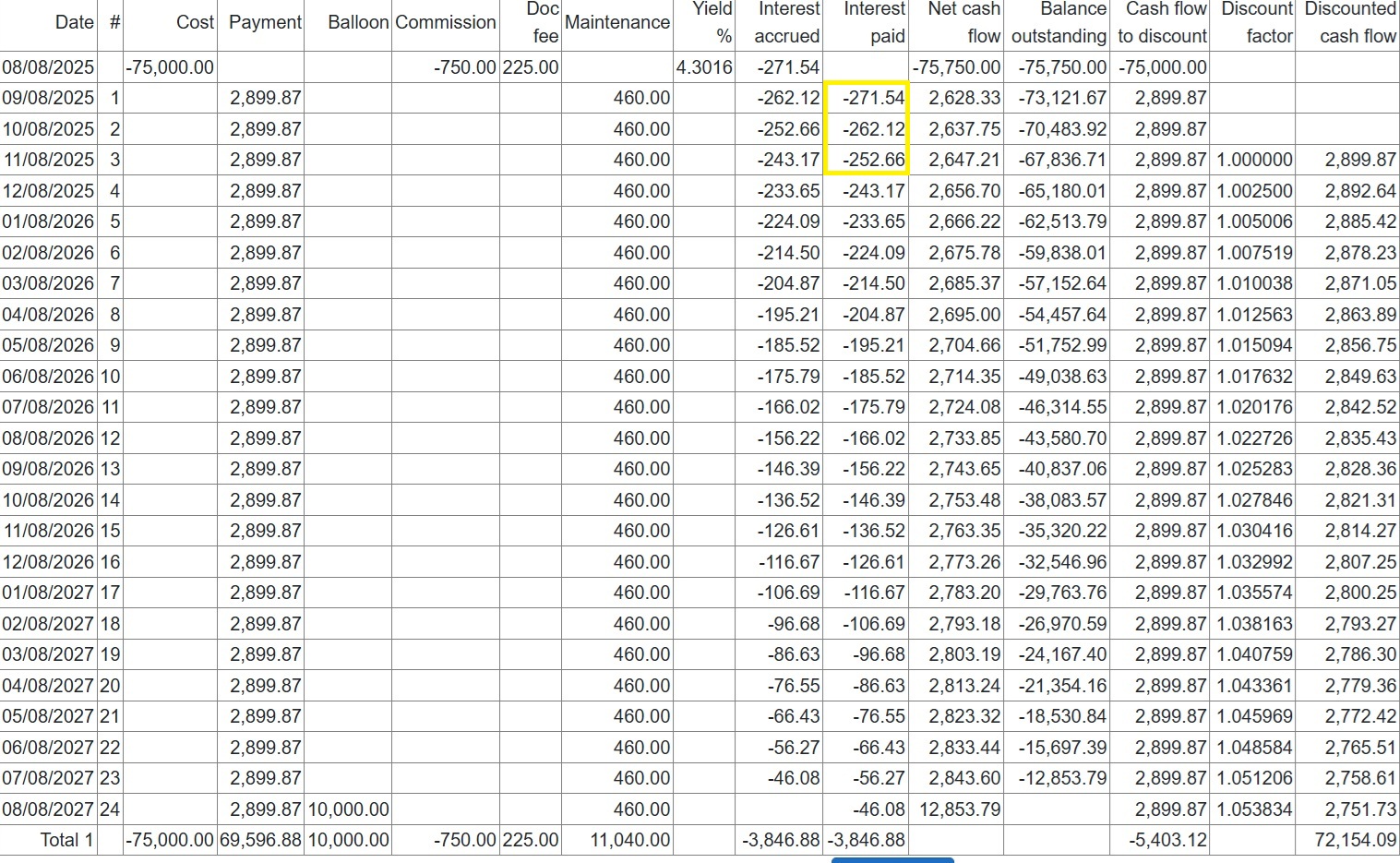Select the discount factor cell 1.000000
Viewport: 1400px width, 863px height.
pyautogui.click(x=1254, y=160)
